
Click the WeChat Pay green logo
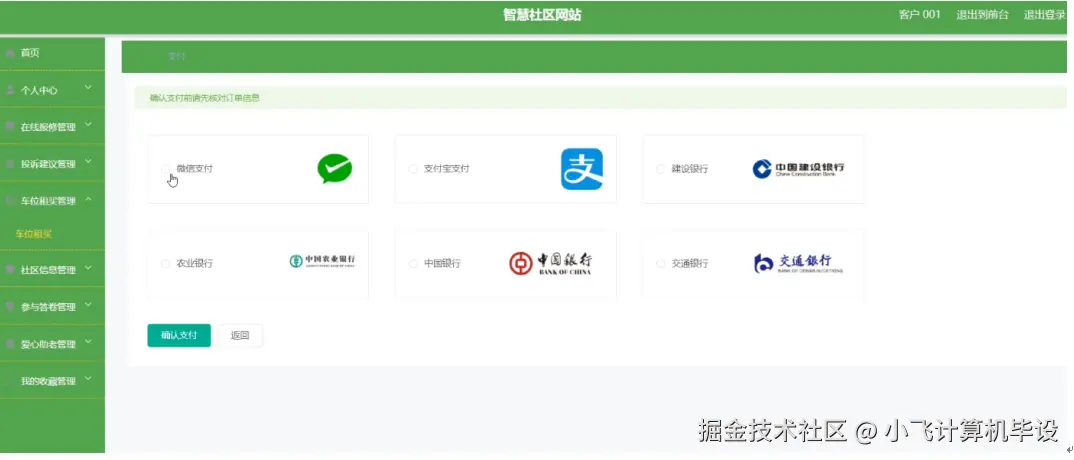(335, 168)
